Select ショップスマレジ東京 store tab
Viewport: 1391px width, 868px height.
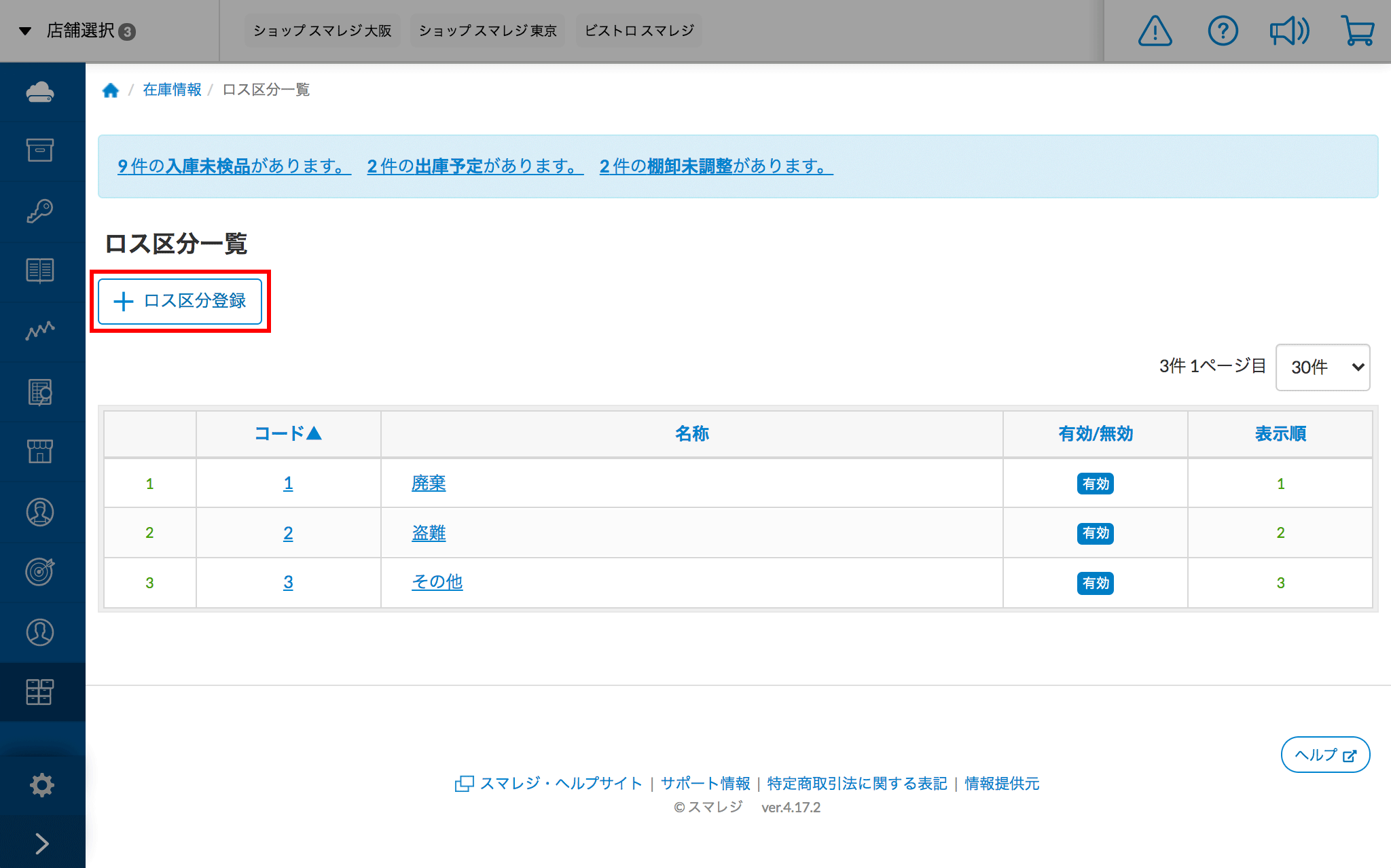[x=487, y=31]
